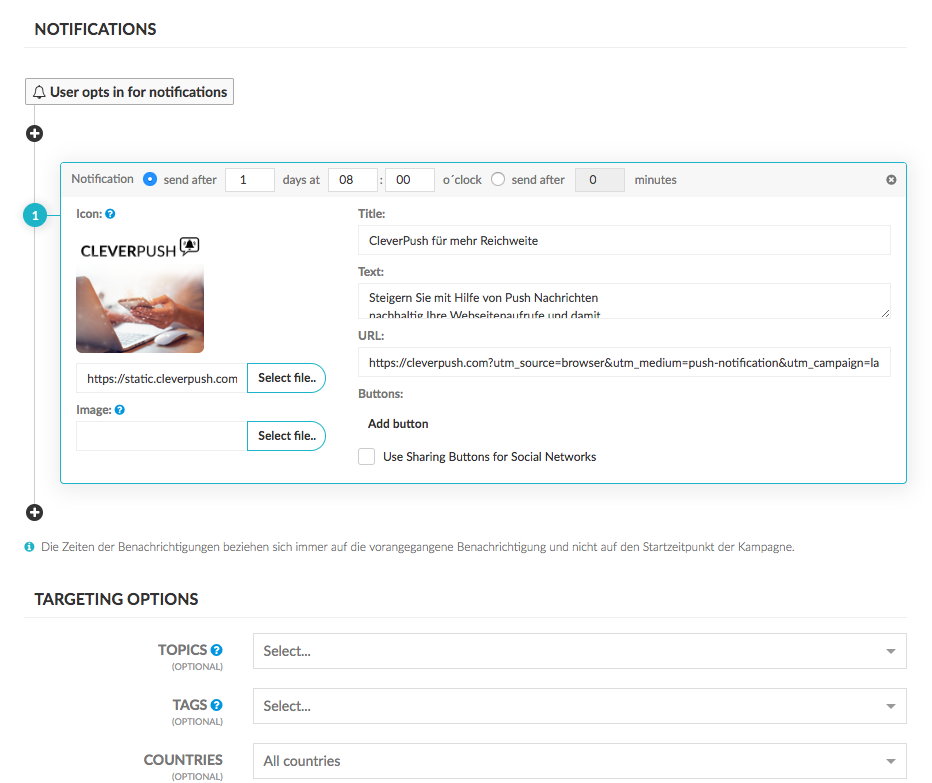Remove notification with the X icon
This screenshot has height=783, width=932.
pyautogui.click(x=891, y=180)
